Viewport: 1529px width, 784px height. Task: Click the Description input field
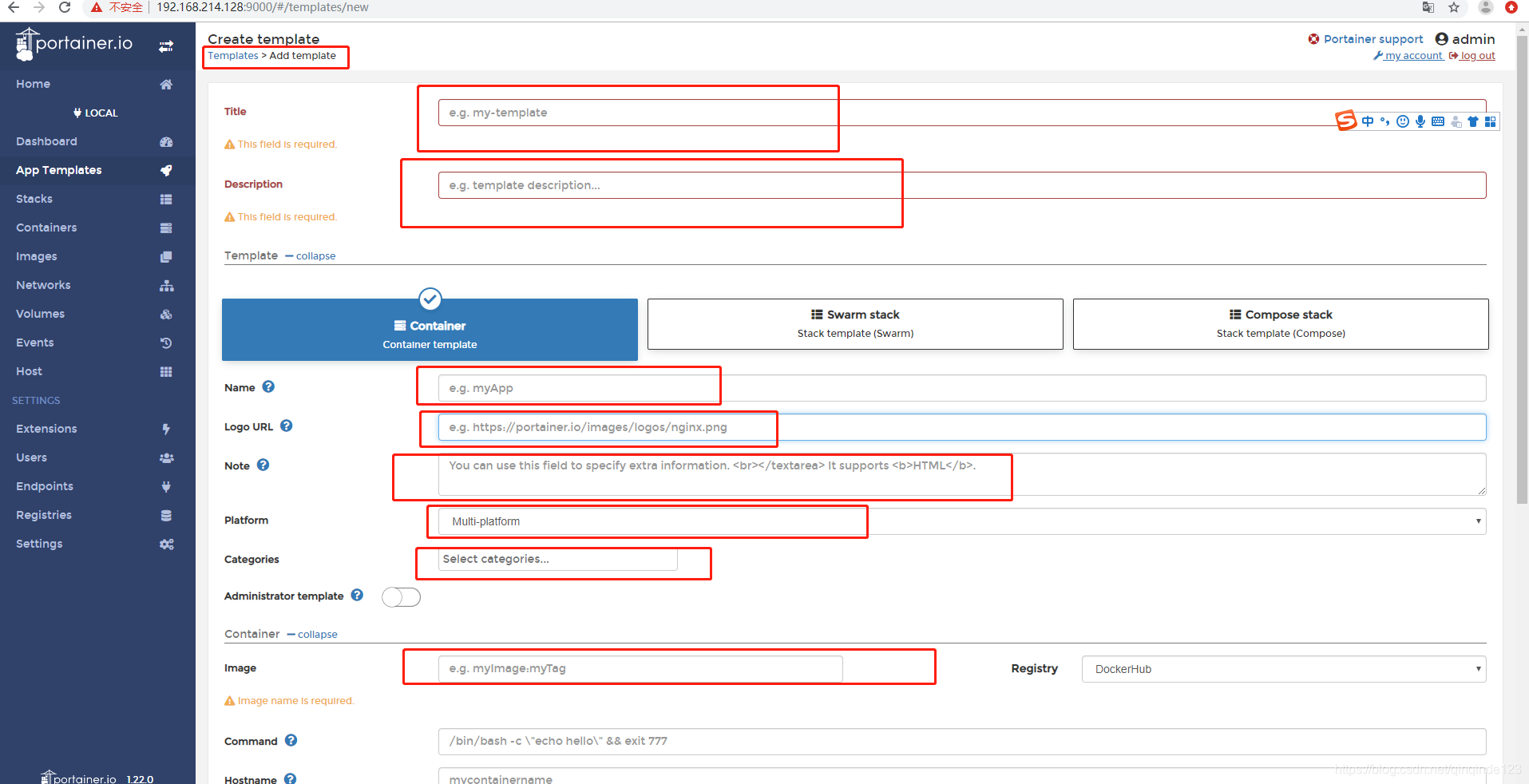click(962, 185)
